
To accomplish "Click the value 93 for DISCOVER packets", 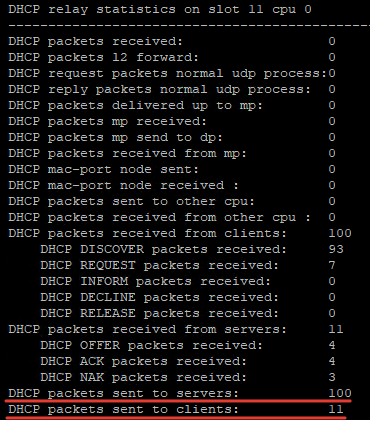I will point(336,249).
